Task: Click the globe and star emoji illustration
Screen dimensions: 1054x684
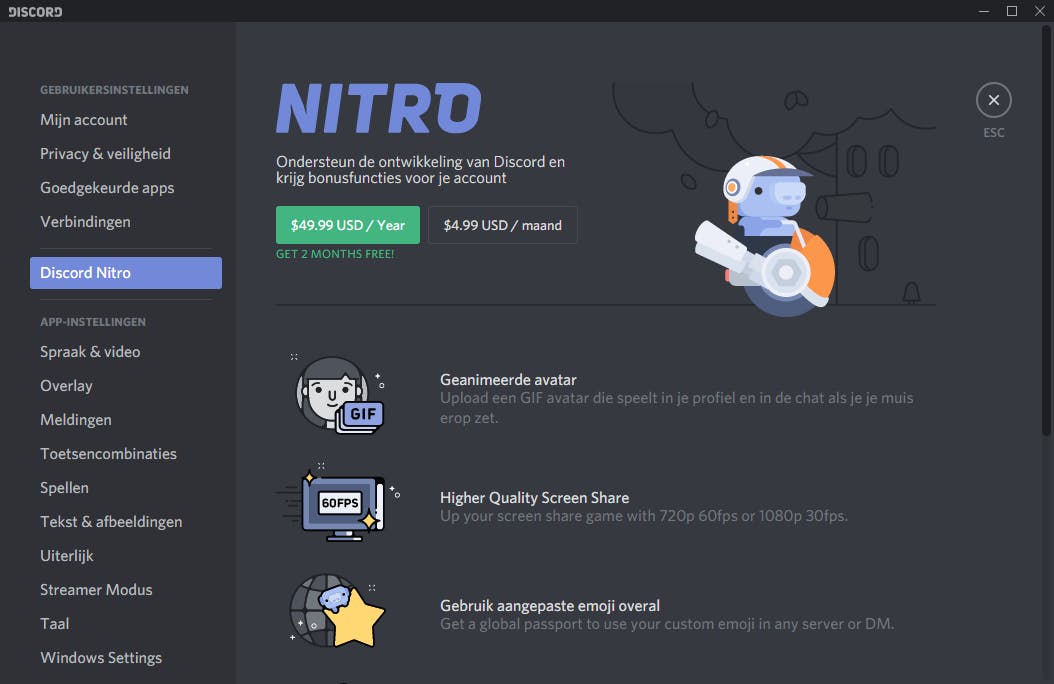Action: [x=337, y=610]
